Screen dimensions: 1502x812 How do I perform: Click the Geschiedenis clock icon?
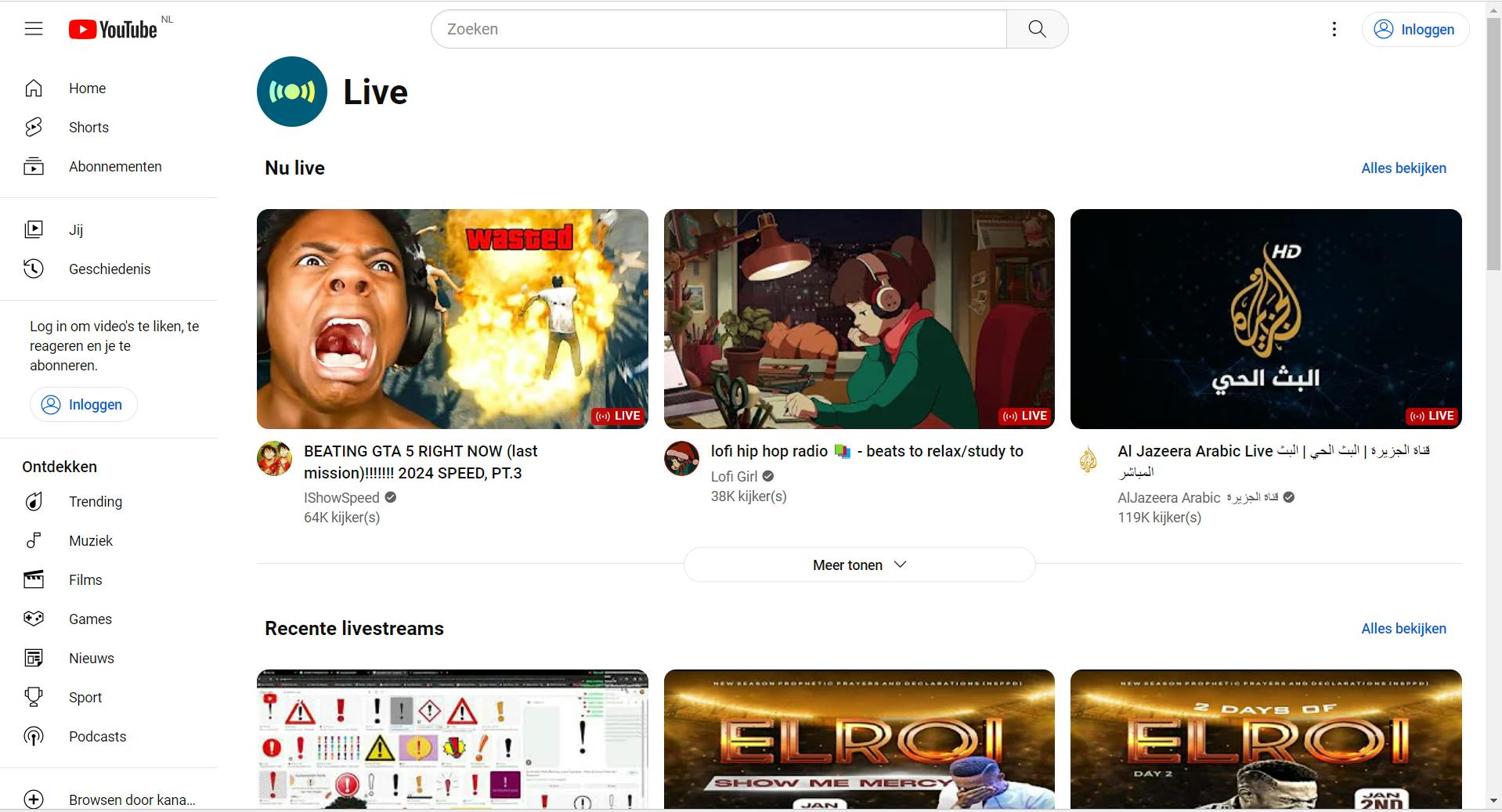(34, 269)
